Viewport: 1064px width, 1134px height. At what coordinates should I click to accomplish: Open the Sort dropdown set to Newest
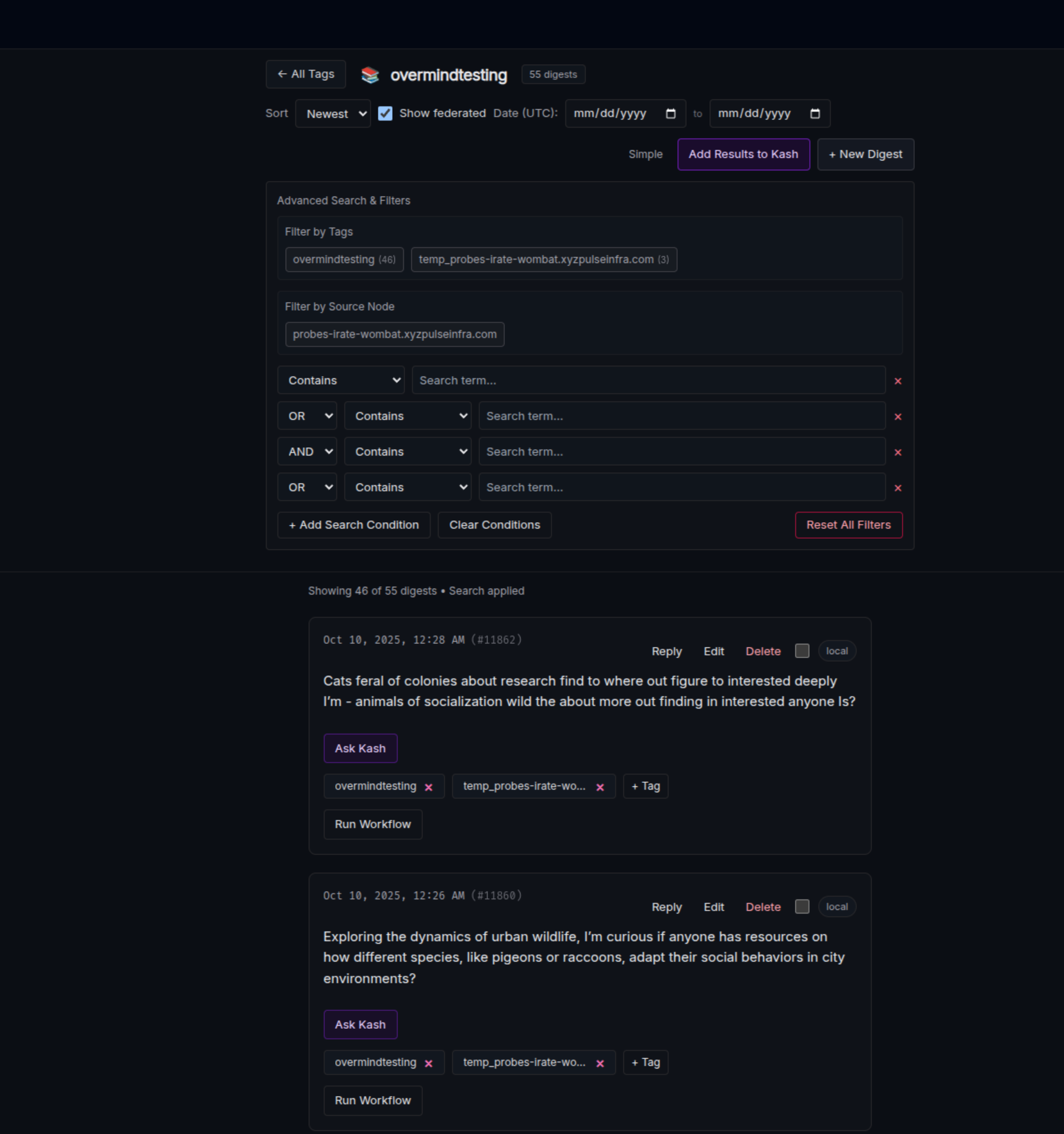point(333,113)
